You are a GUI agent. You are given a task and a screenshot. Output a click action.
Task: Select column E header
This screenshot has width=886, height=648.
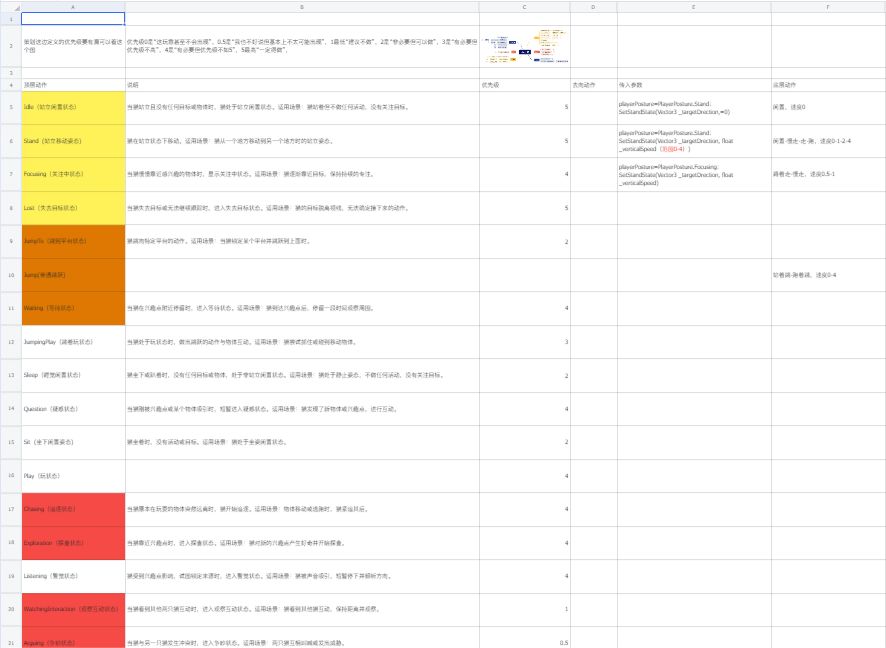694,7
